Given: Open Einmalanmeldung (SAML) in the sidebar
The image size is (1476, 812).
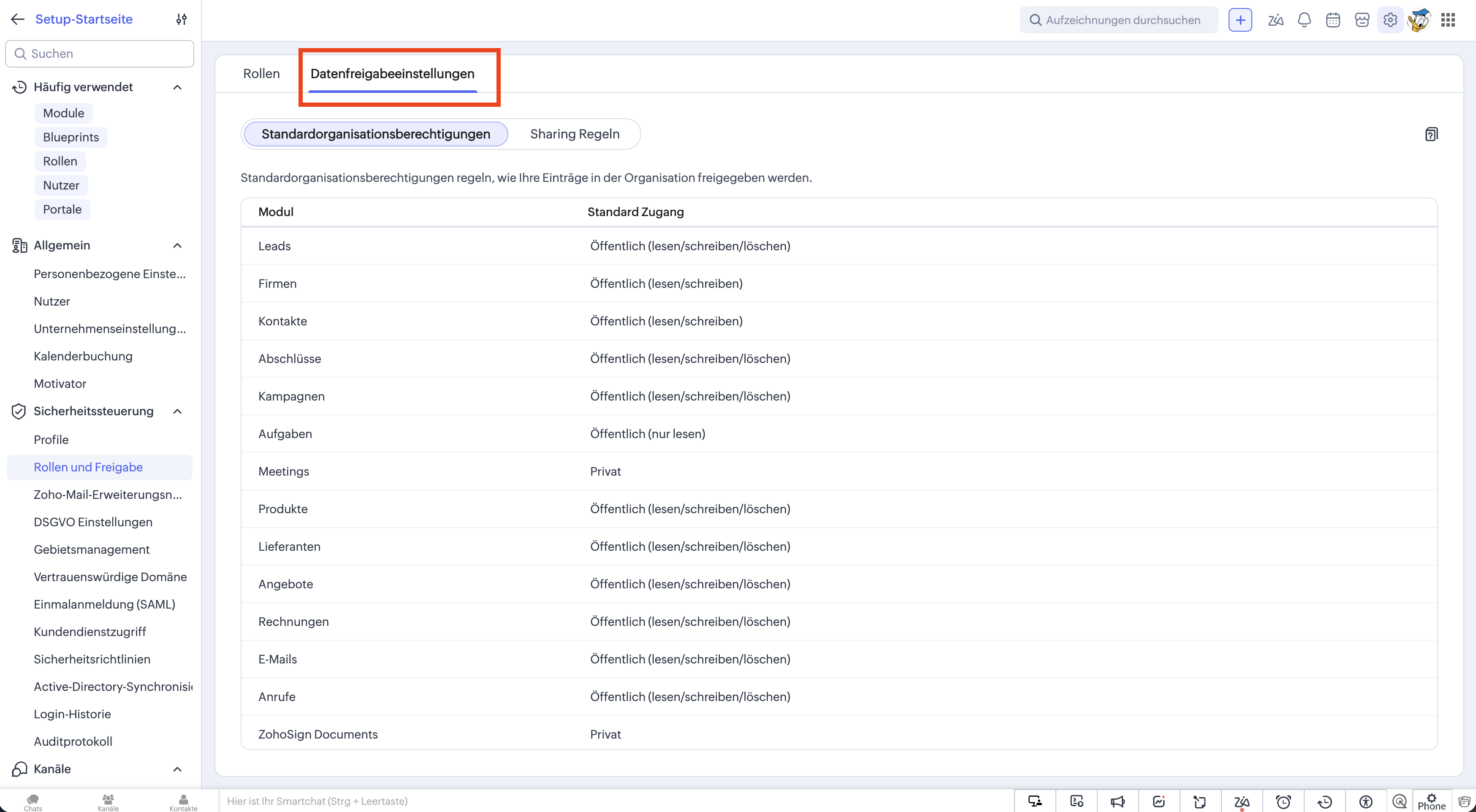Looking at the screenshot, I should point(104,605).
